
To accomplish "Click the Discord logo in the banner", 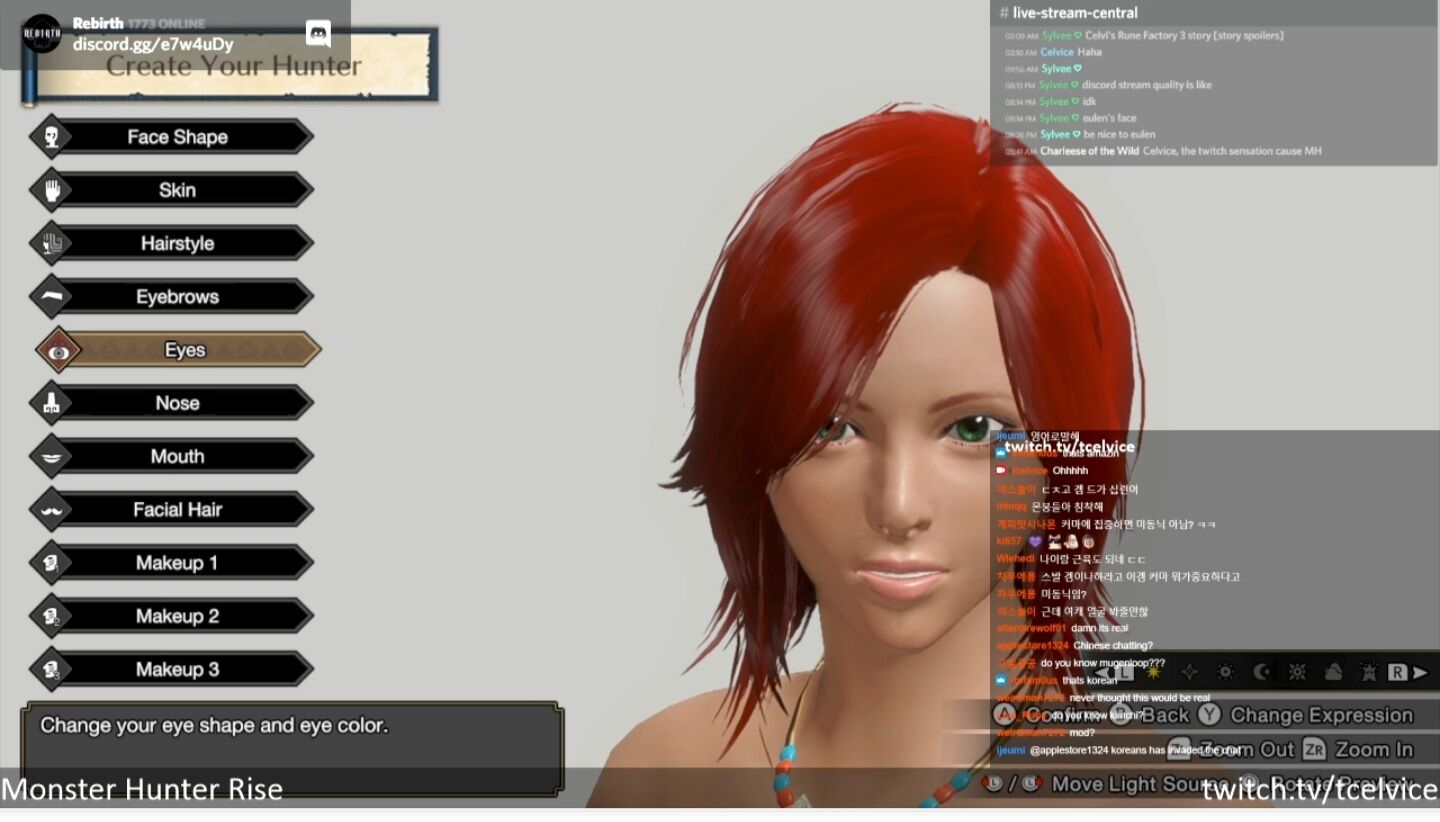I will 318,34.
